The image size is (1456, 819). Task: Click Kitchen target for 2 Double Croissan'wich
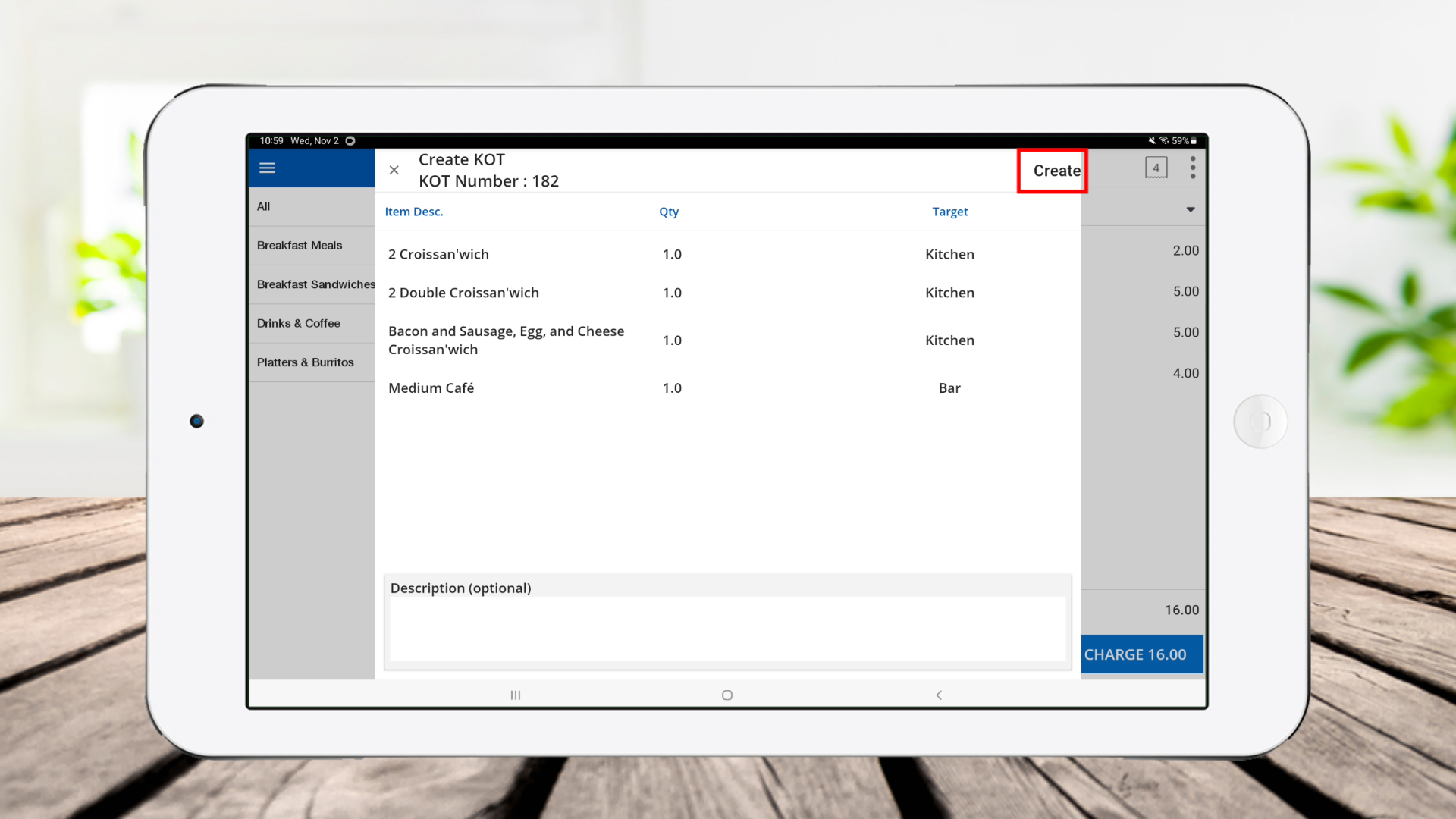(949, 293)
